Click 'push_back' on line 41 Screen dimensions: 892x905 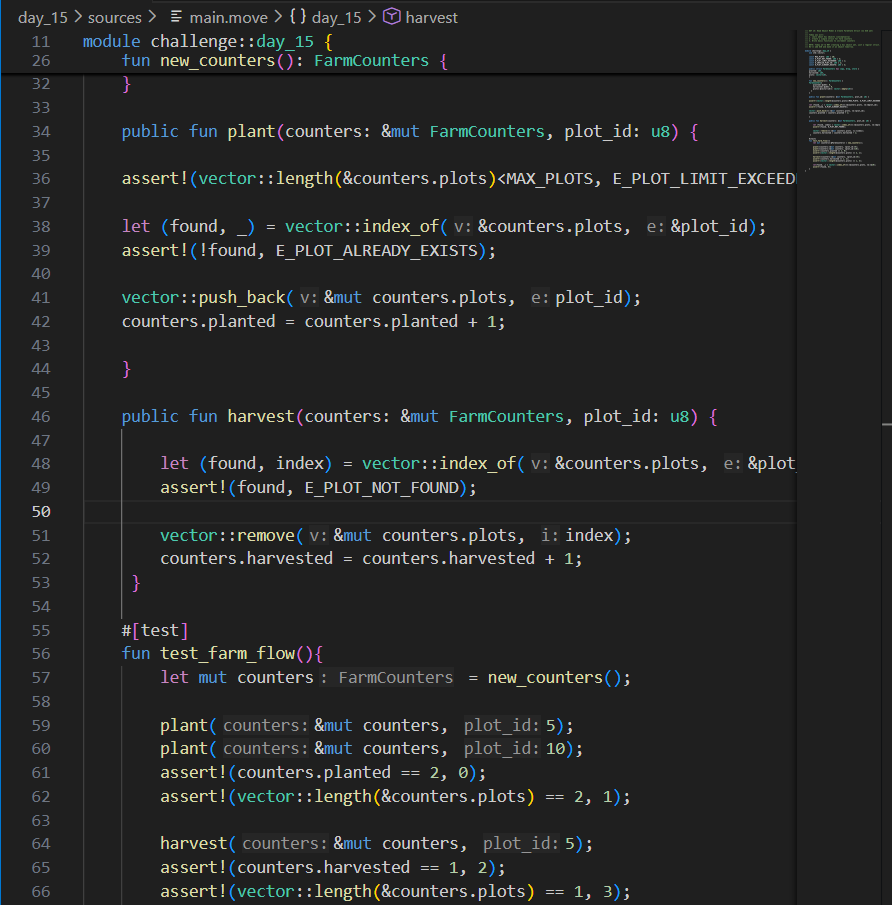[242, 298]
